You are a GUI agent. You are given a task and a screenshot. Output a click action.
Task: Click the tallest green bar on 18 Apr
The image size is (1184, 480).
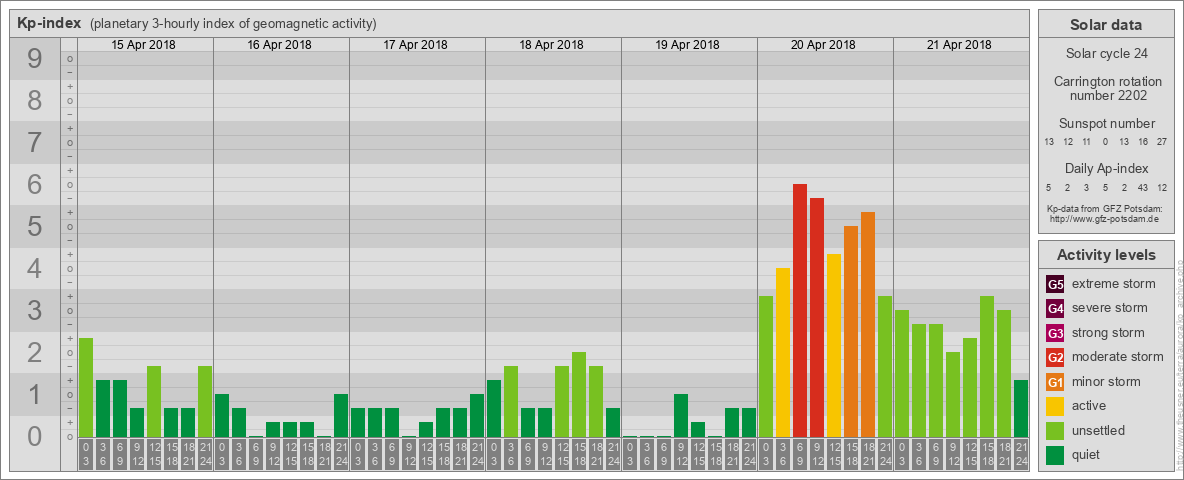coord(578,395)
